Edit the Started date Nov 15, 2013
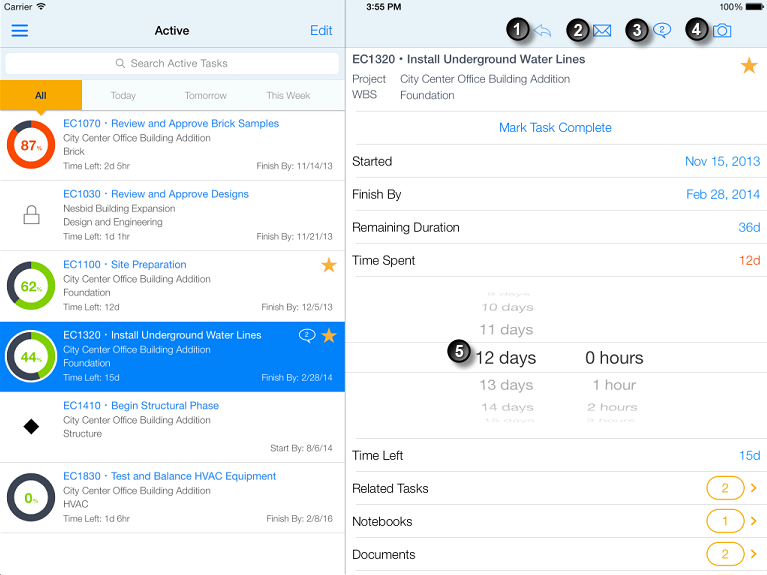The width and height of the screenshot is (767, 575). (722, 161)
